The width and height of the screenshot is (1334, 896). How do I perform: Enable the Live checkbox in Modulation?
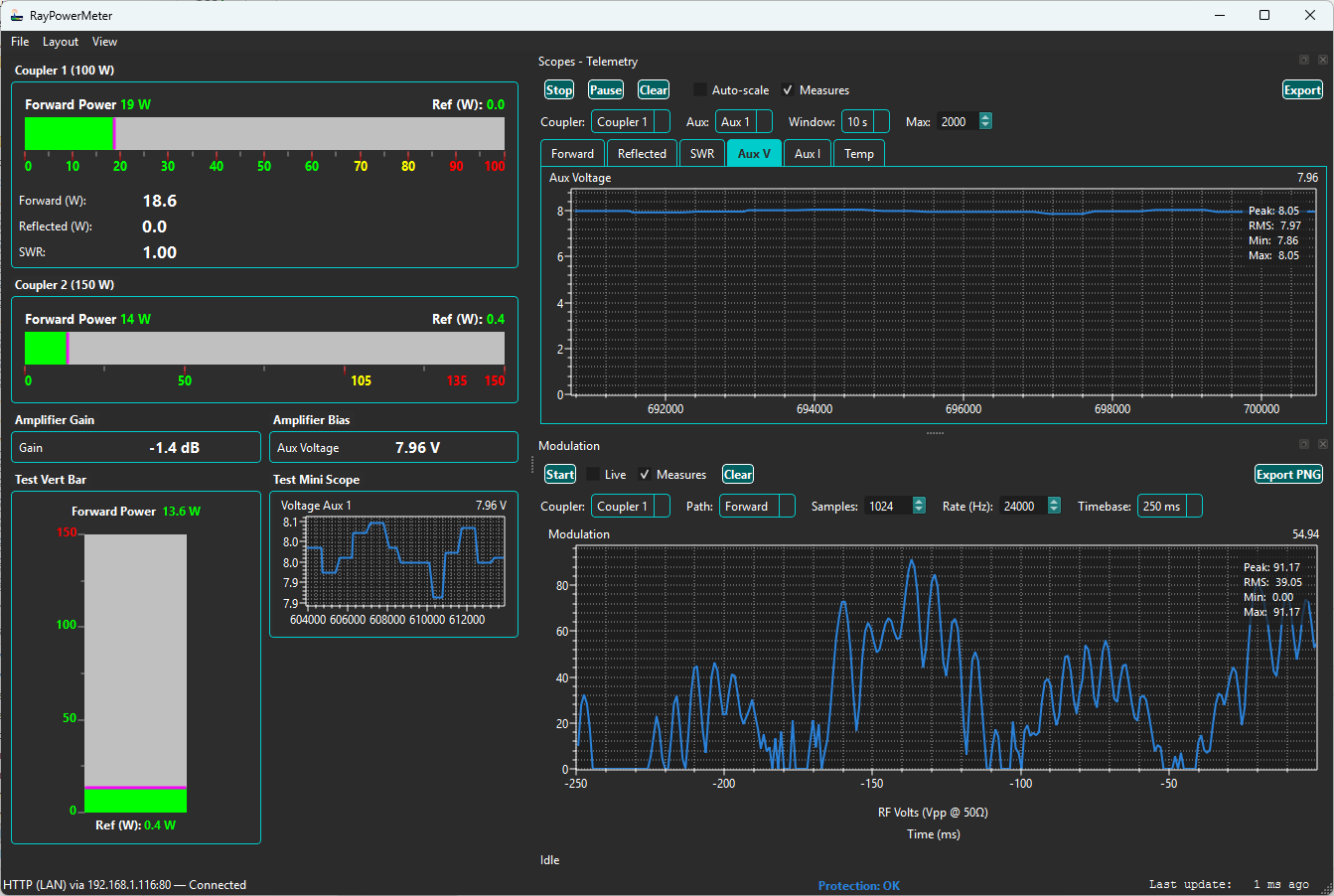pos(593,475)
